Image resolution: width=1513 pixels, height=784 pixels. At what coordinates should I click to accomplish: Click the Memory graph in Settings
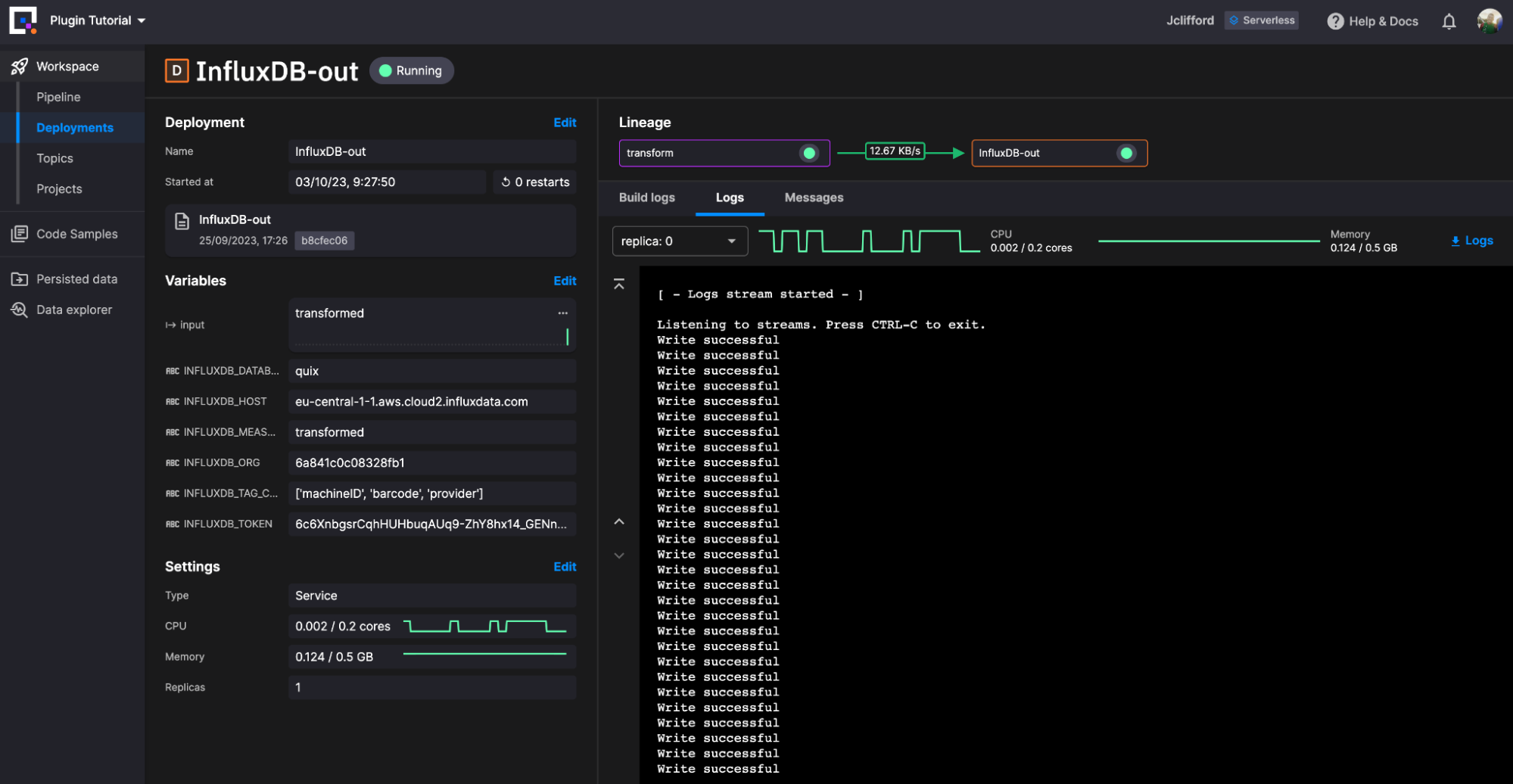click(x=485, y=654)
